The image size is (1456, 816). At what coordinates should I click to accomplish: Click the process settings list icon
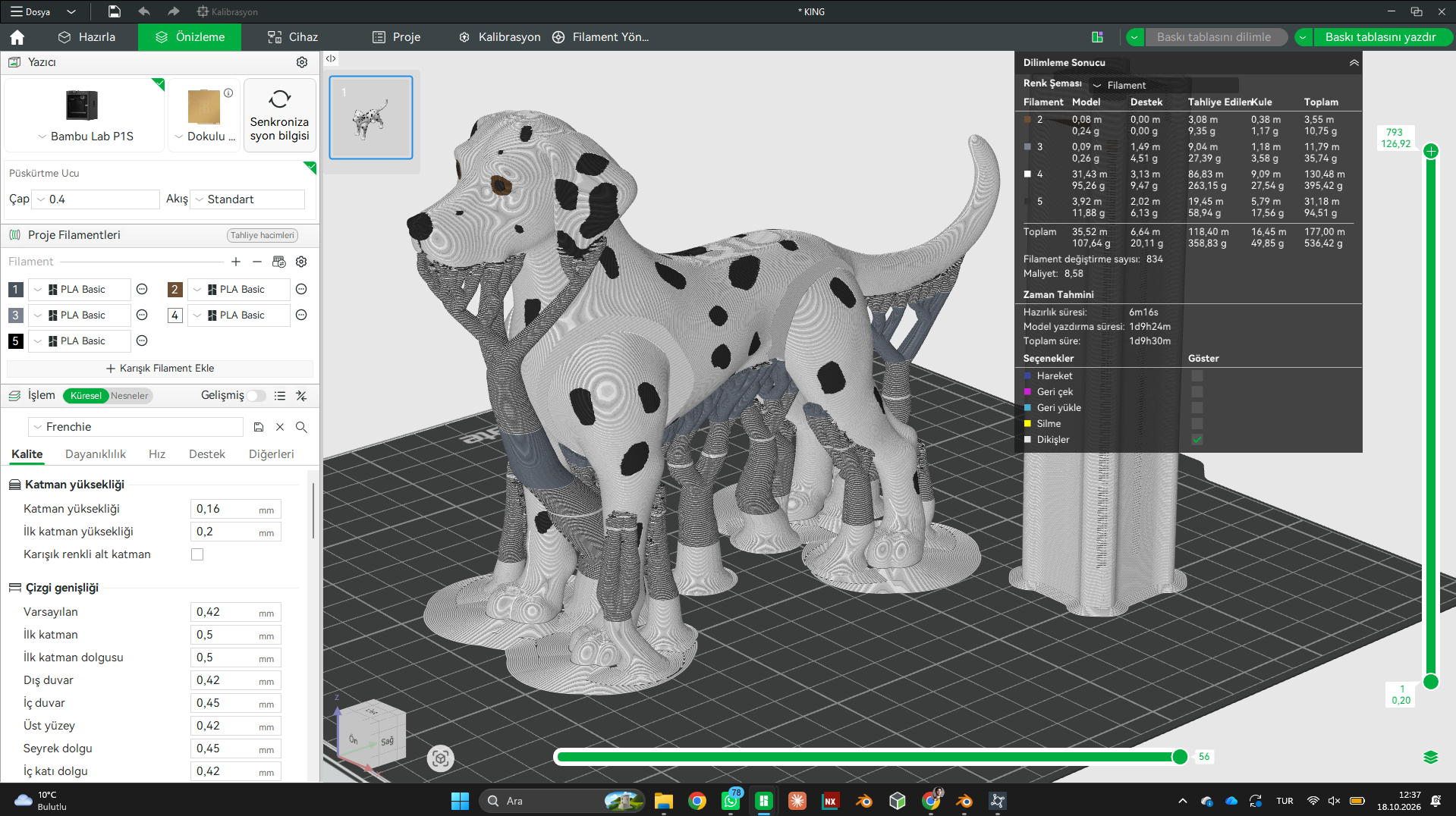point(280,396)
